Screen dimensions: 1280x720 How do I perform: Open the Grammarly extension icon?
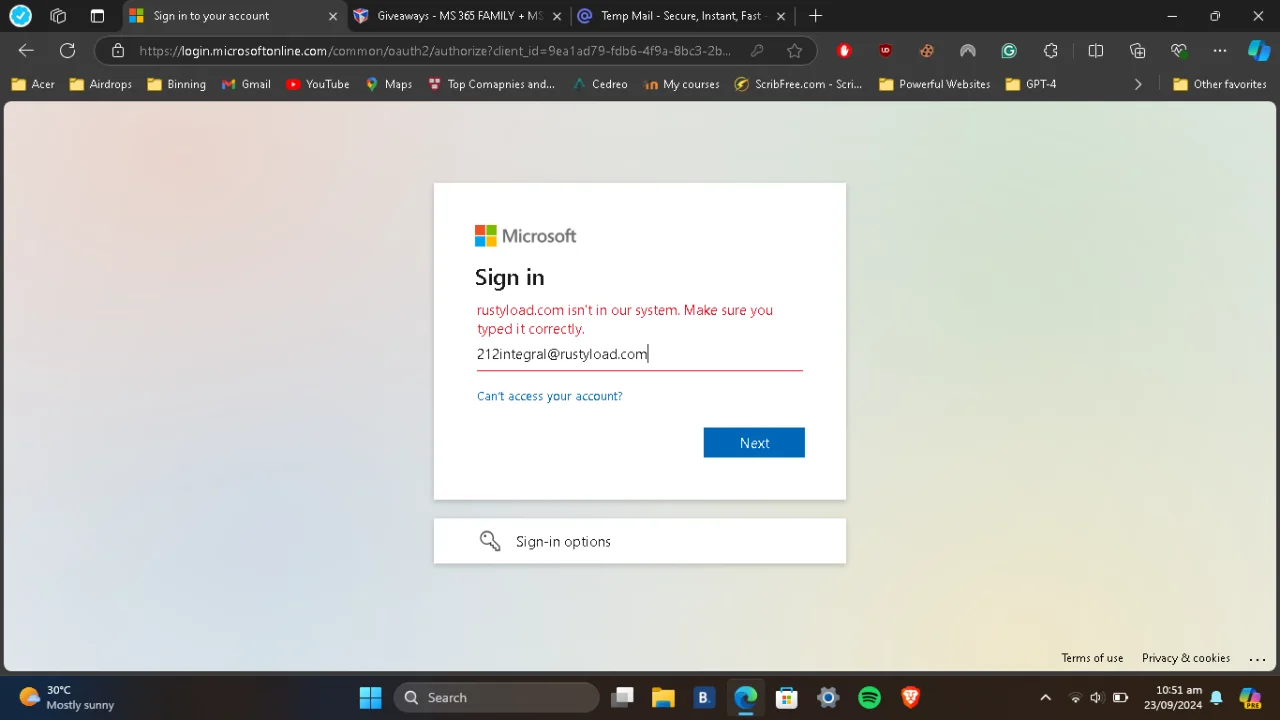coord(1009,51)
